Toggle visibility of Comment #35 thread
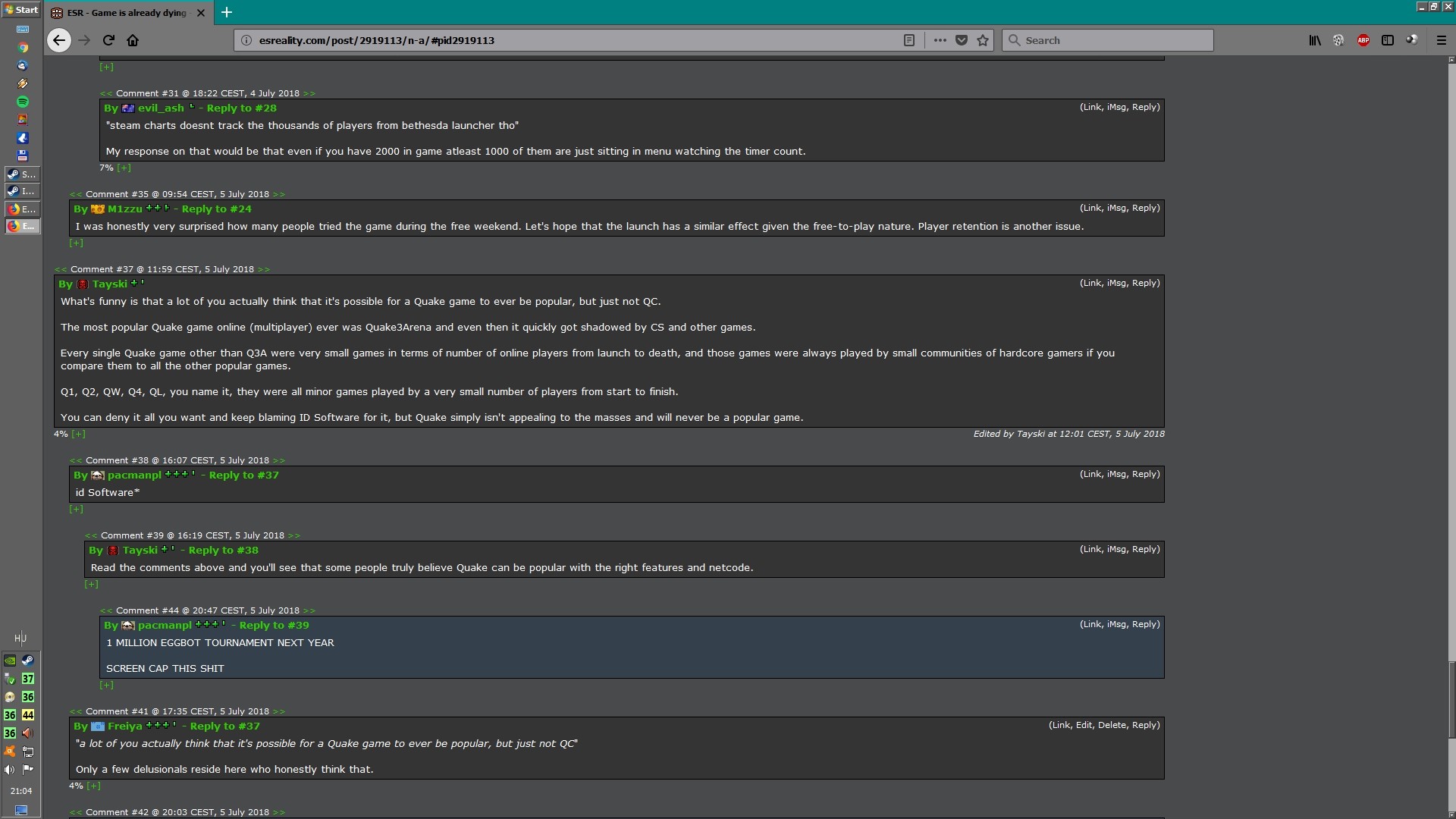 point(77,242)
